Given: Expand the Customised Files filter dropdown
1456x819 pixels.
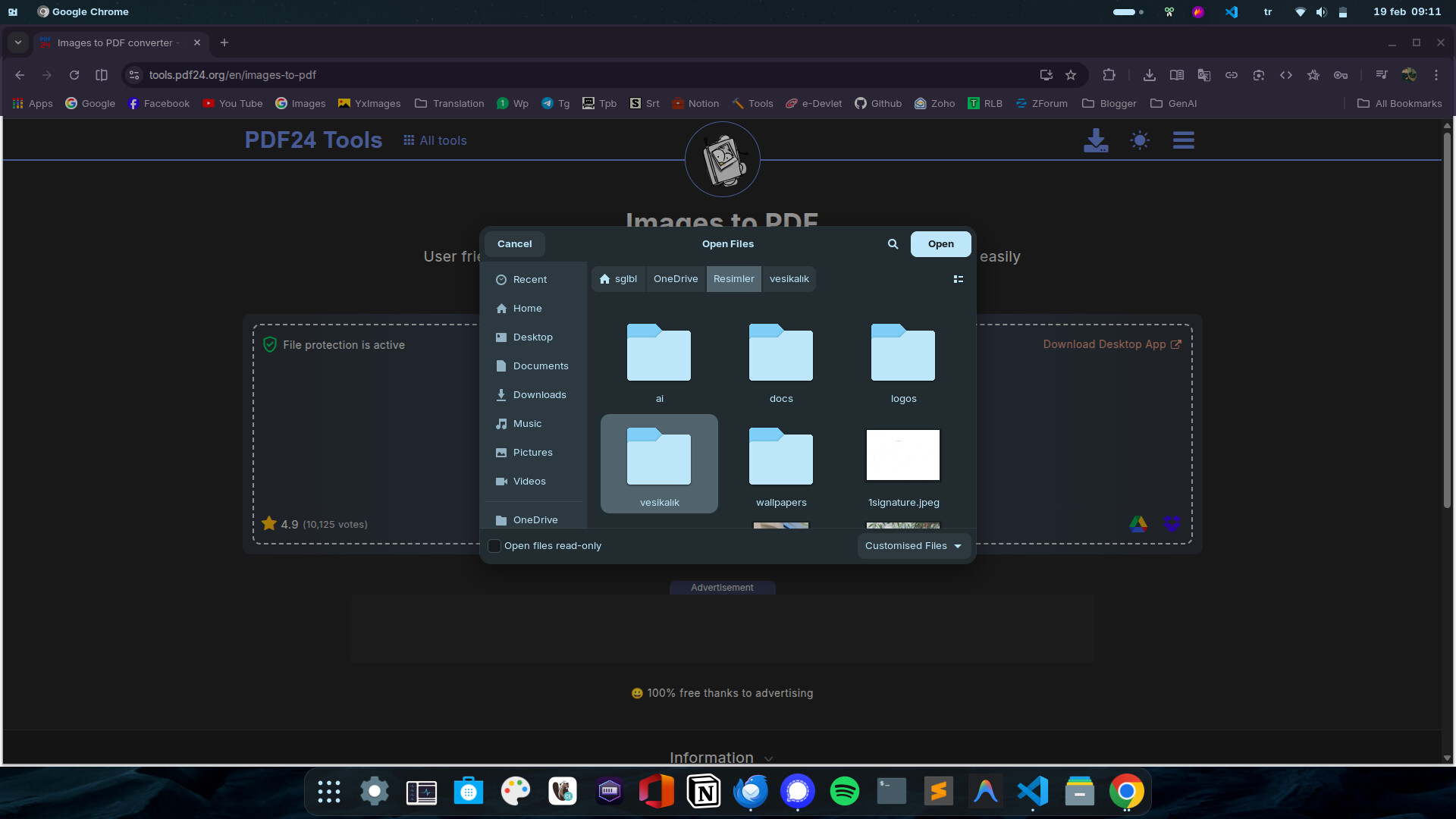Looking at the screenshot, I should [x=913, y=546].
